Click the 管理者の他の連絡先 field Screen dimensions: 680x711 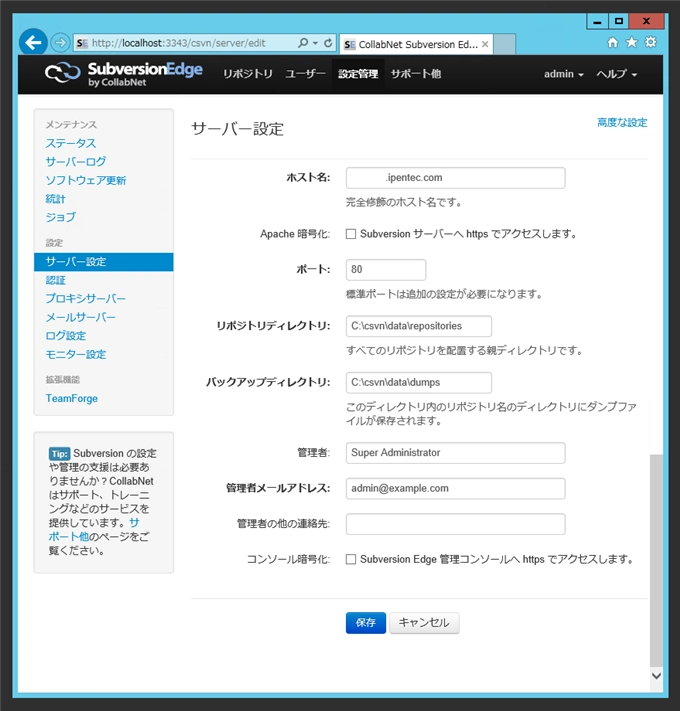pos(456,524)
